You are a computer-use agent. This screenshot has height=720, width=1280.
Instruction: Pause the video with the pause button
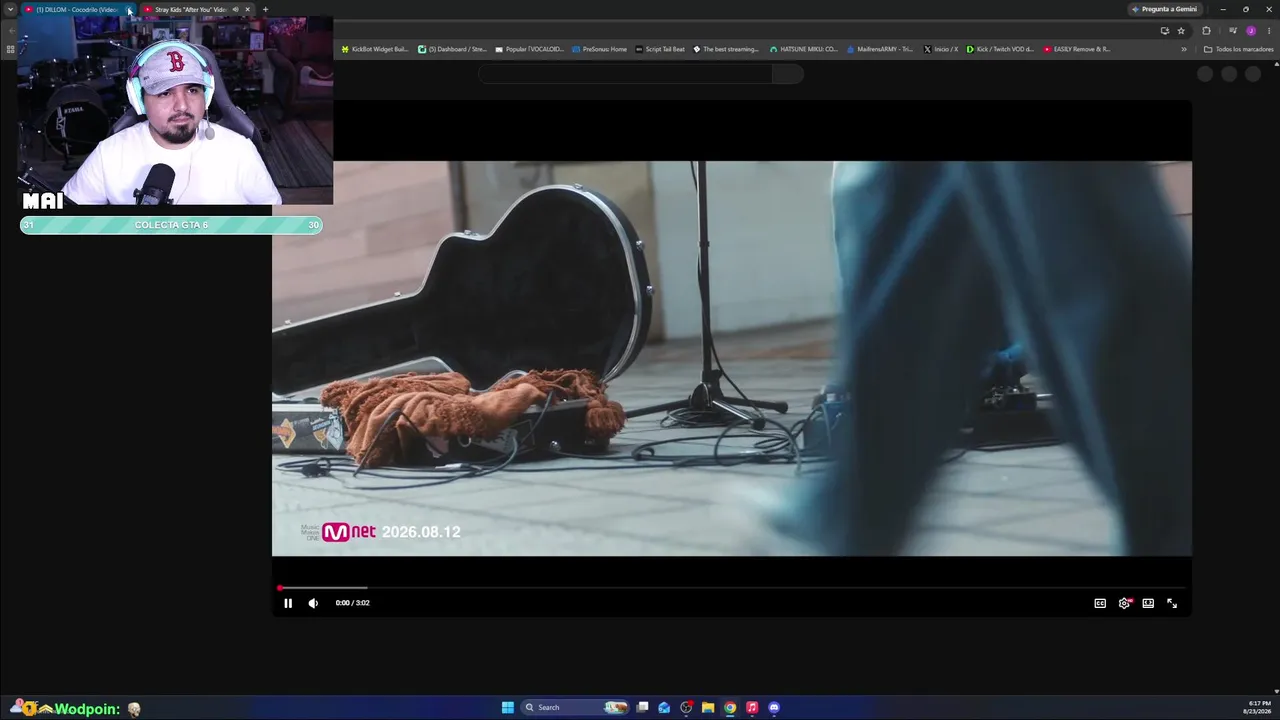pyautogui.click(x=288, y=603)
